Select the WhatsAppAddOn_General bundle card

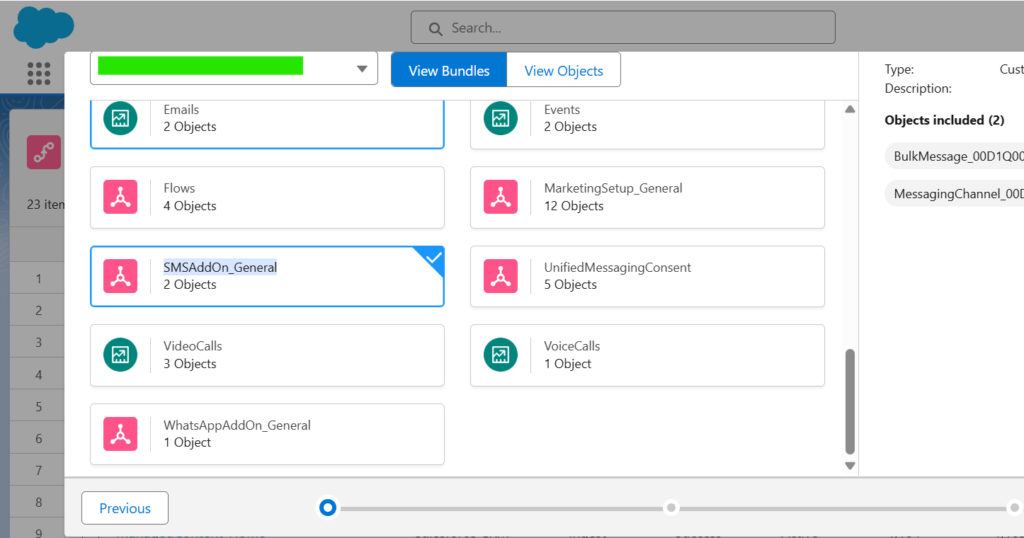click(267, 434)
